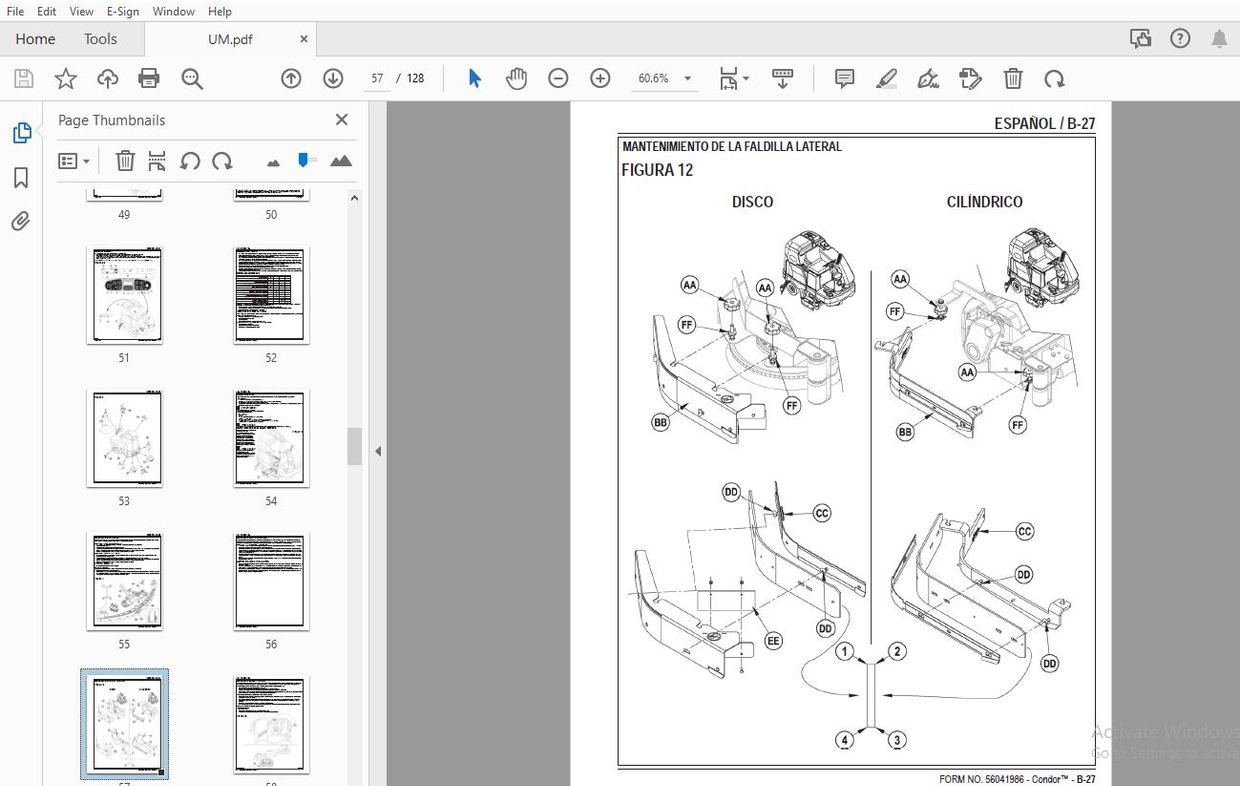Select thumbnail for page 53
The width and height of the screenshot is (1240, 786).
click(124, 438)
